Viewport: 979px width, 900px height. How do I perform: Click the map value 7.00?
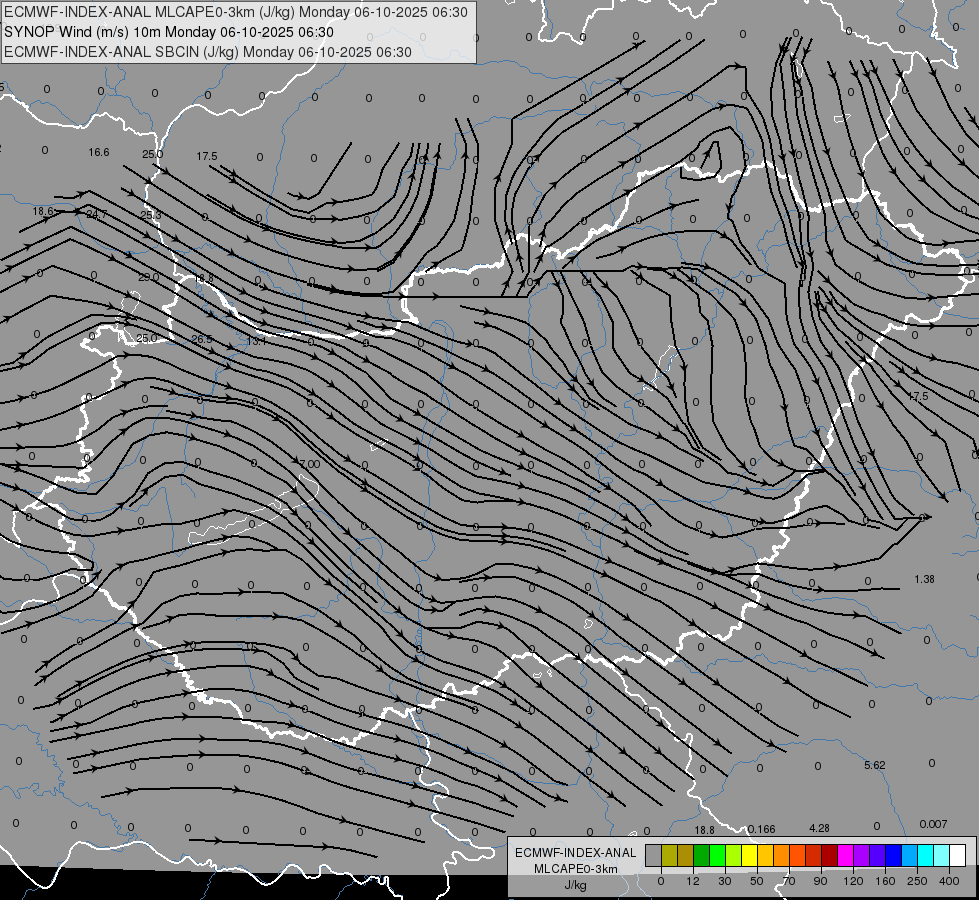point(310,464)
